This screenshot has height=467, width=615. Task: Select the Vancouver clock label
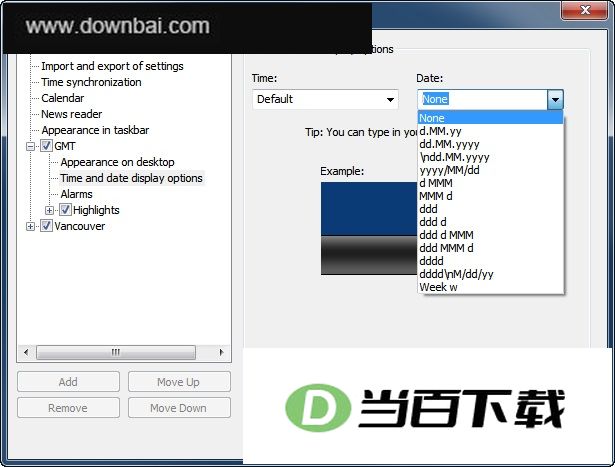coord(80,226)
